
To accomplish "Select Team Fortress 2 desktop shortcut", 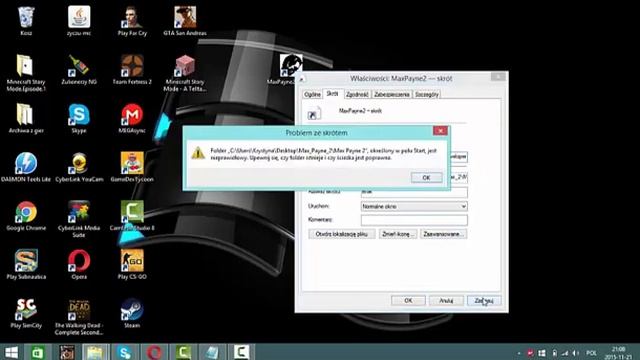I will pyautogui.click(x=132, y=70).
